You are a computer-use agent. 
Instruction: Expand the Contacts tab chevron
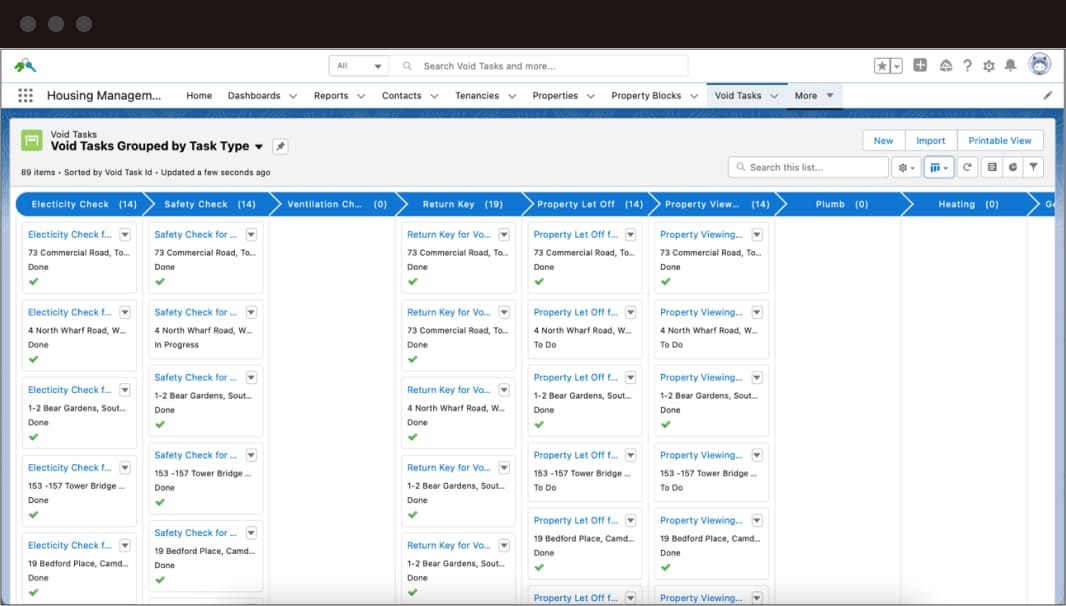(434, 96)
